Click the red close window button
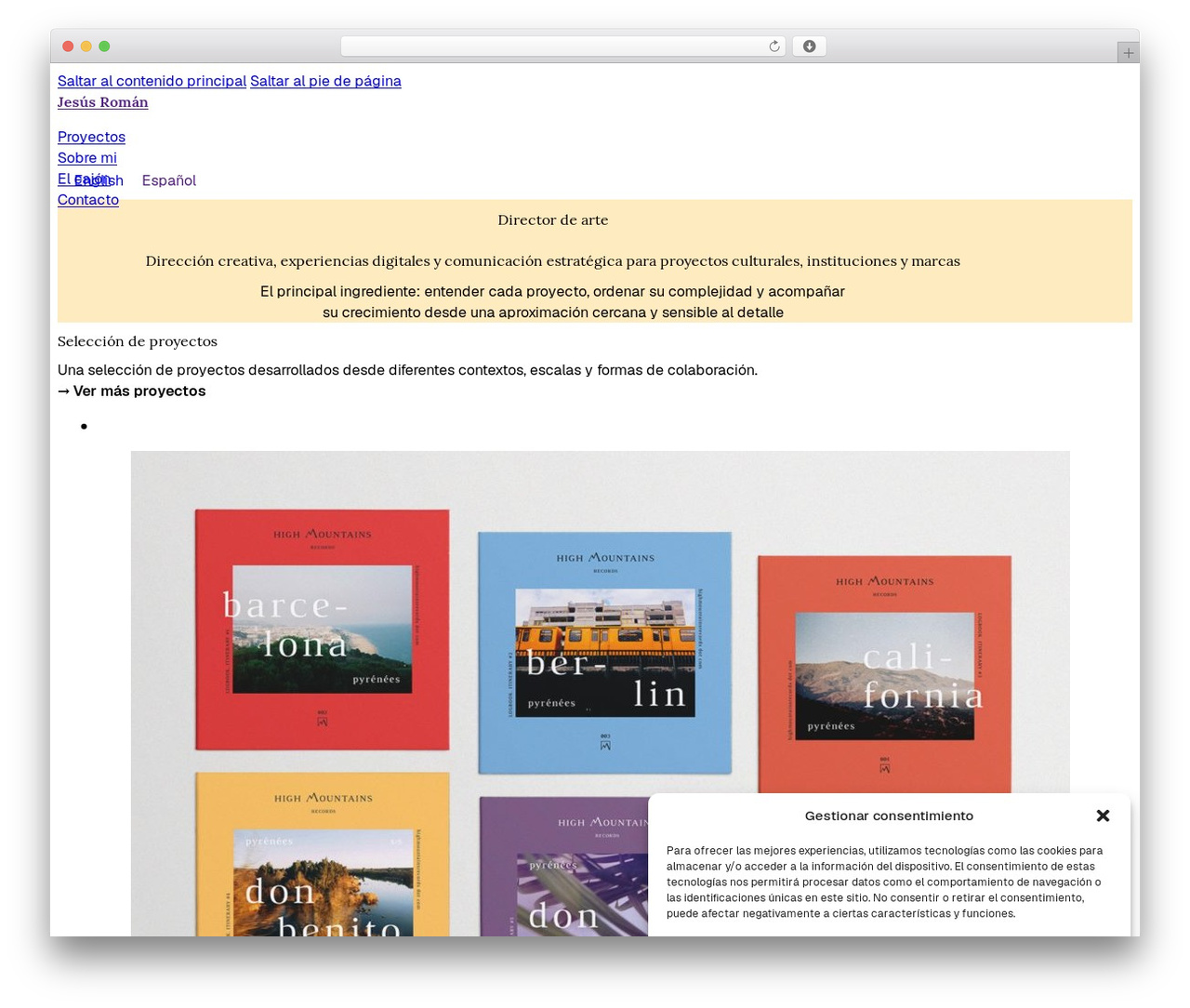This screenshot has width=1190, height=1008. [x=68, y=46]
